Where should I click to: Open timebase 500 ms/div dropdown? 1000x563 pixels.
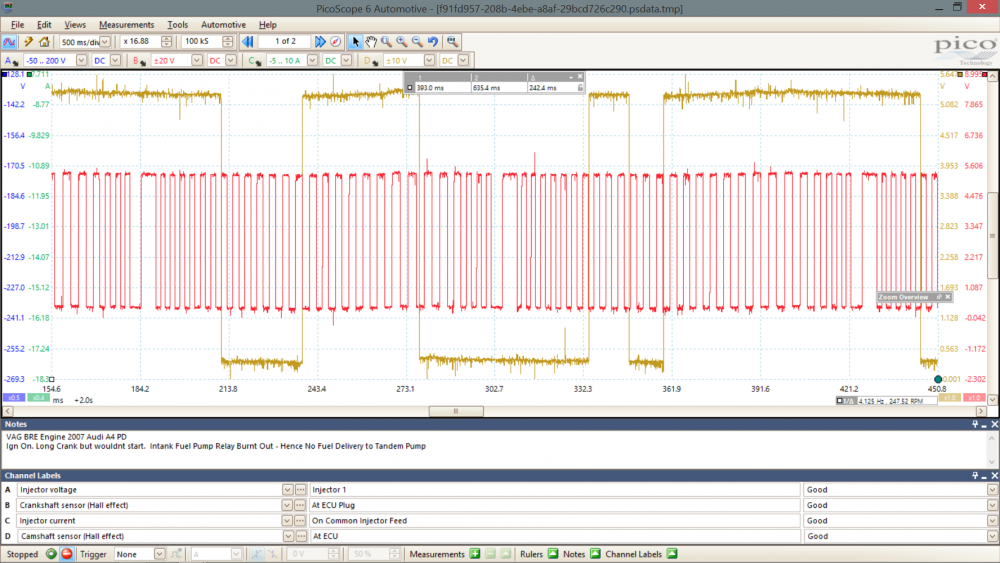pos(105,41)
